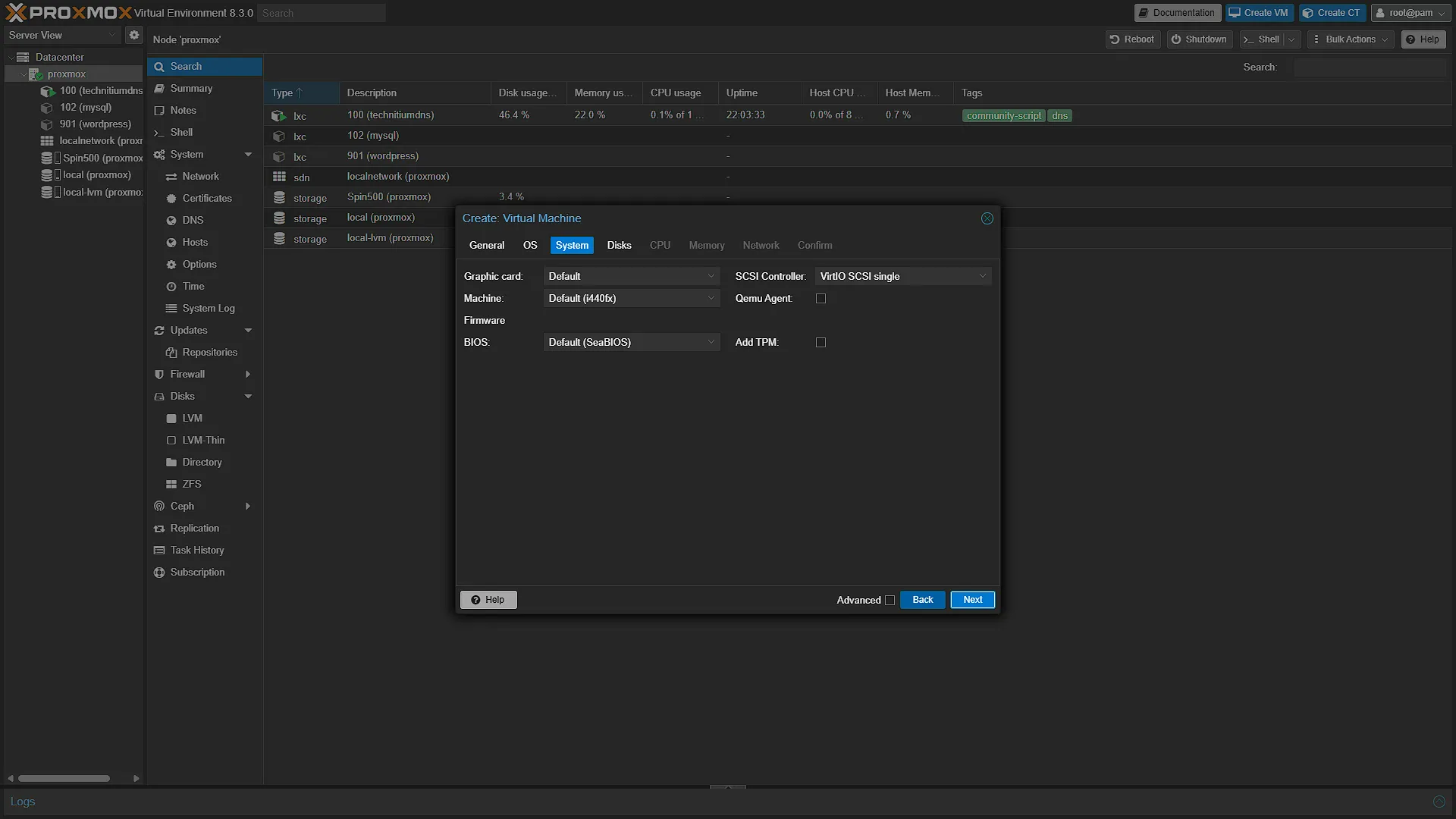Click the Next button
This screenshot has height=819, width=1456.
coord(972,600)
